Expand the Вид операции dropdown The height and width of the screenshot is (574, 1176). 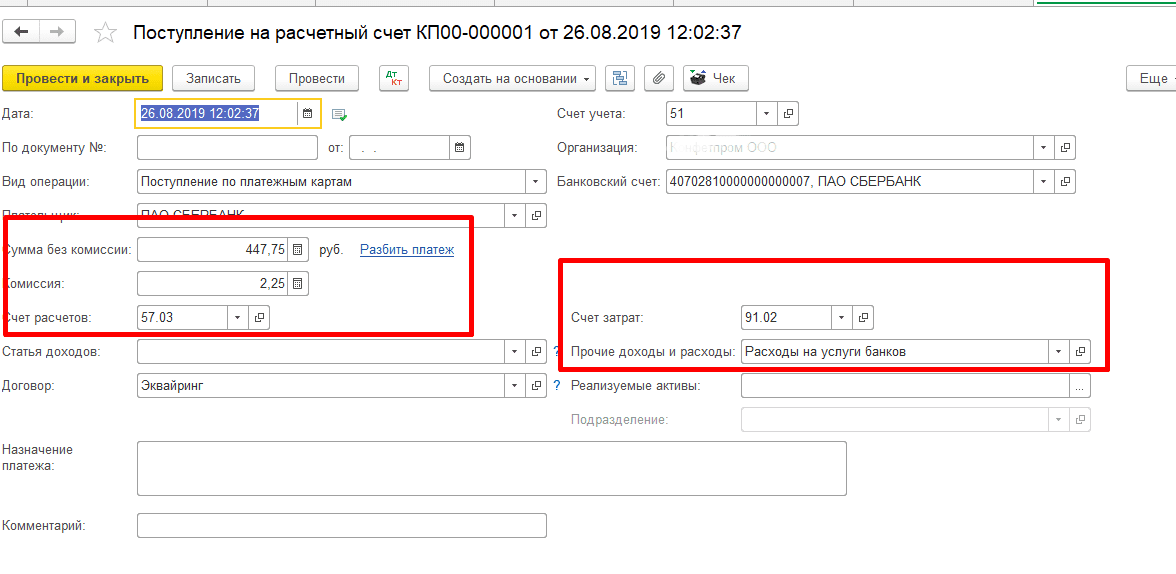(x=536, y=182)
